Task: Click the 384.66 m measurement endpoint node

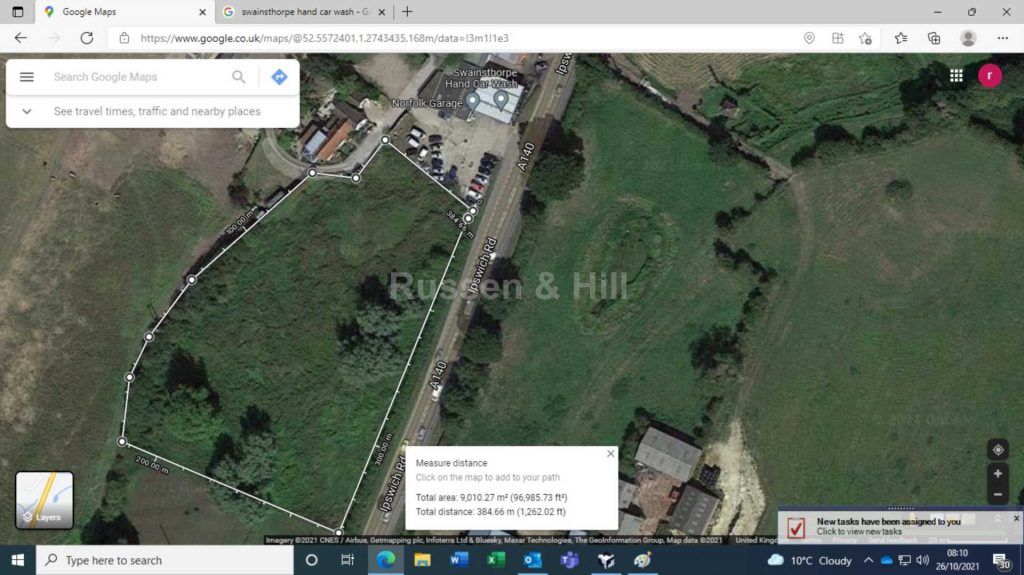Action: tap(468, 218)
